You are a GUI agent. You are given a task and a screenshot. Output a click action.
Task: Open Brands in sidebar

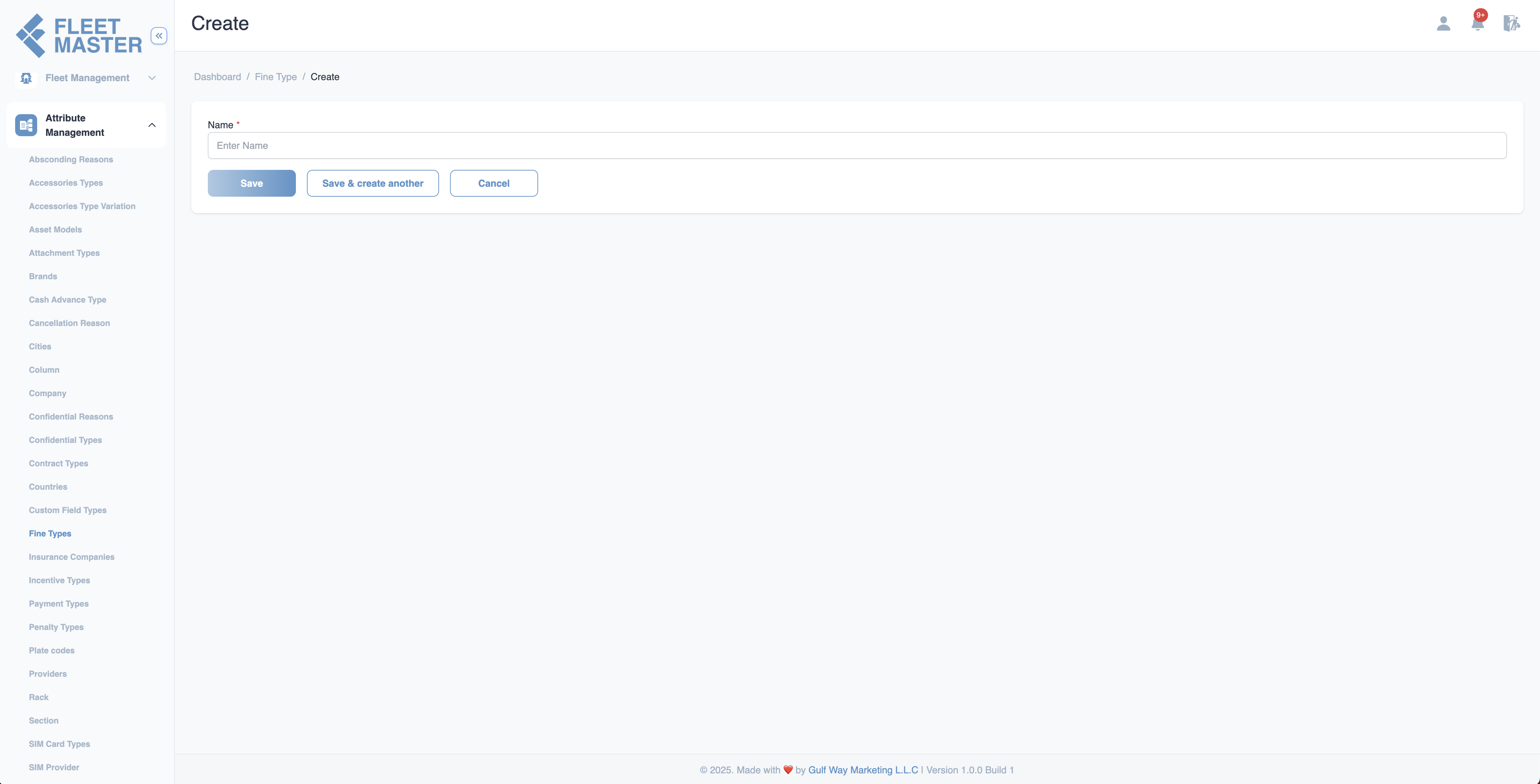[43, 276]
